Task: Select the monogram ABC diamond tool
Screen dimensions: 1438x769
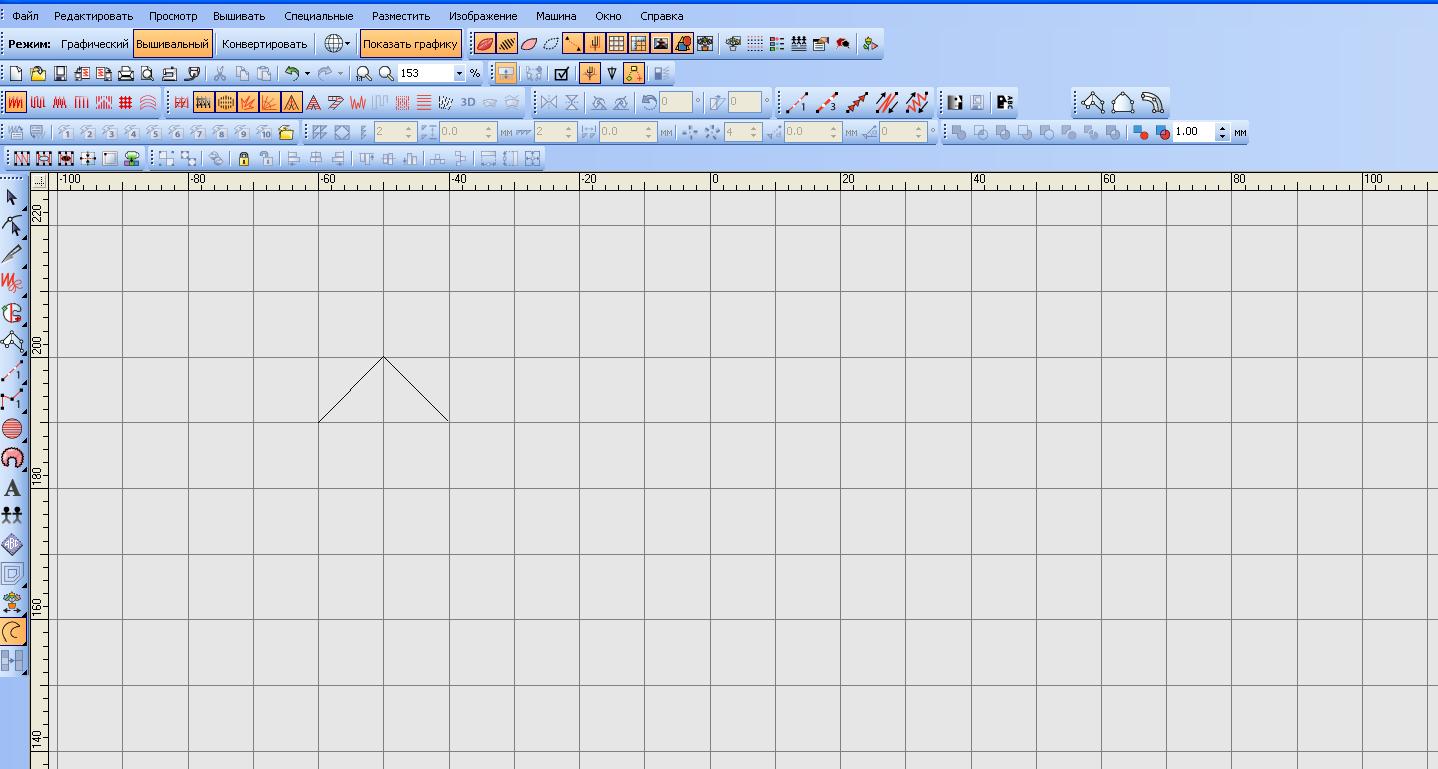Action: click(x=12, y=544)
